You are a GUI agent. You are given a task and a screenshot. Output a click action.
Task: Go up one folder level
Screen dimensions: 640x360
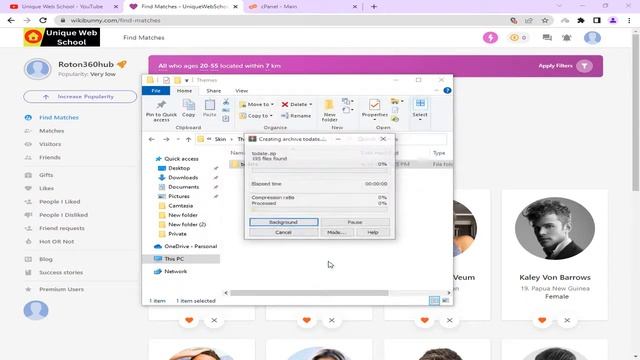tap(188, 140)
